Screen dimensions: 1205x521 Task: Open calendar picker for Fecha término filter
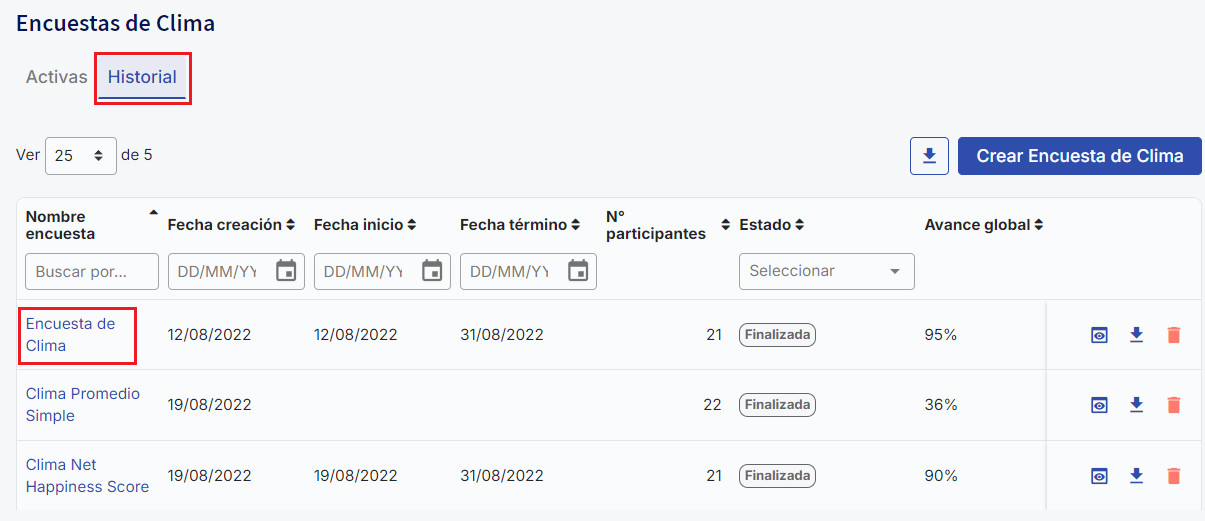click(x=578, y=271)
